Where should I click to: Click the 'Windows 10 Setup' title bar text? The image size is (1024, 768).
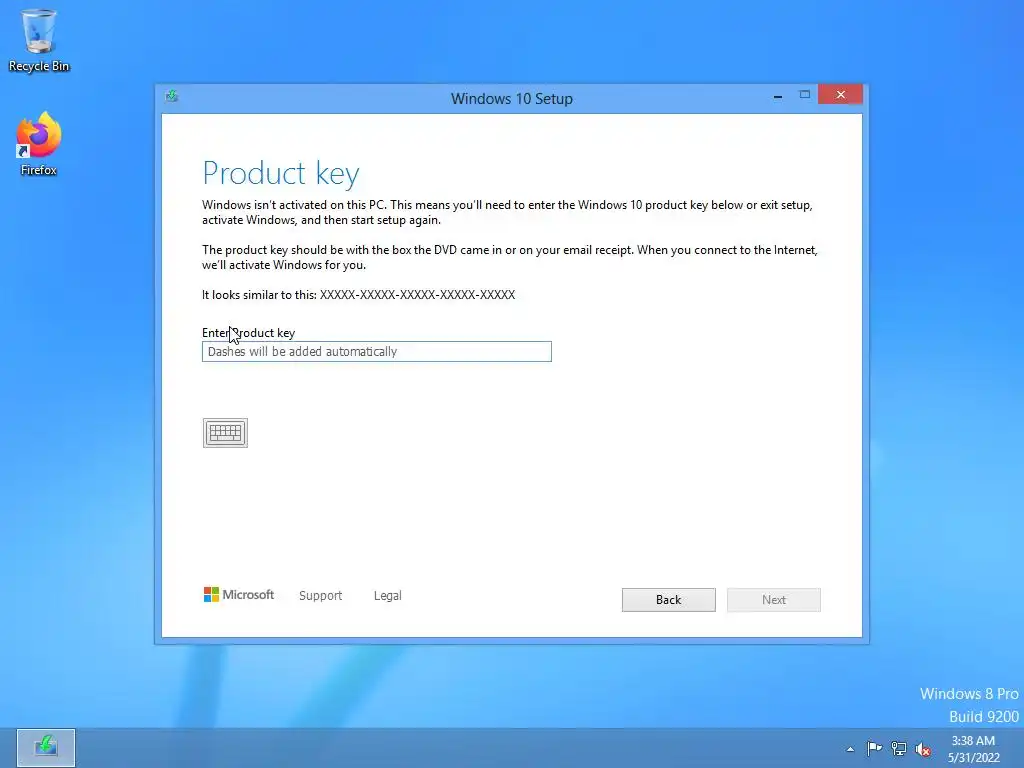pos(511,99)
